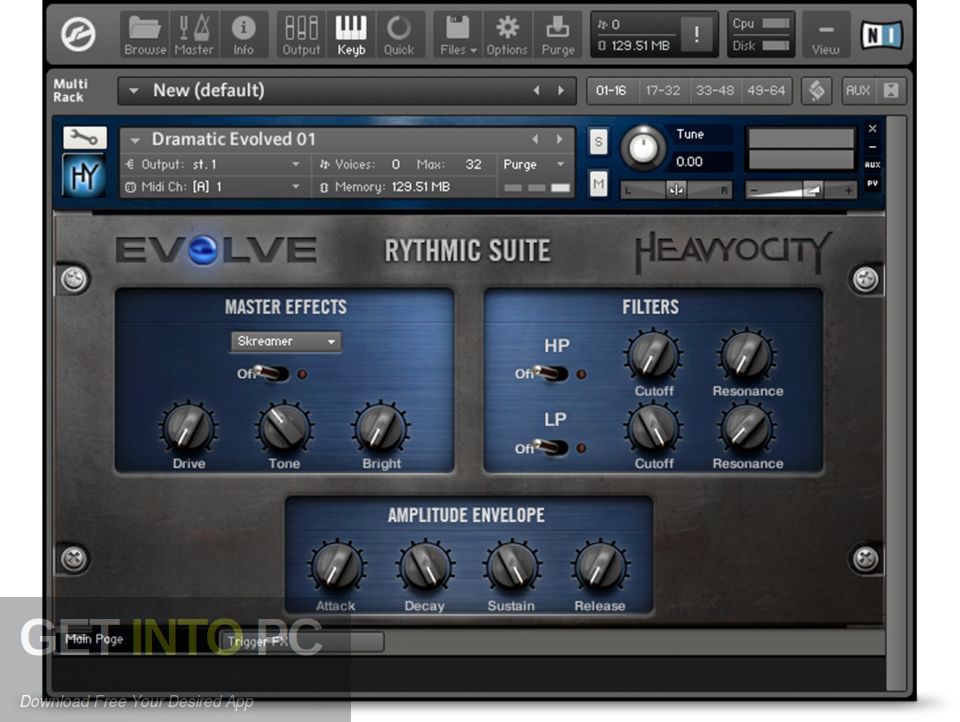Screen dimensions: 960x722
Task: Open the Files menu
Action: point(458,35)
